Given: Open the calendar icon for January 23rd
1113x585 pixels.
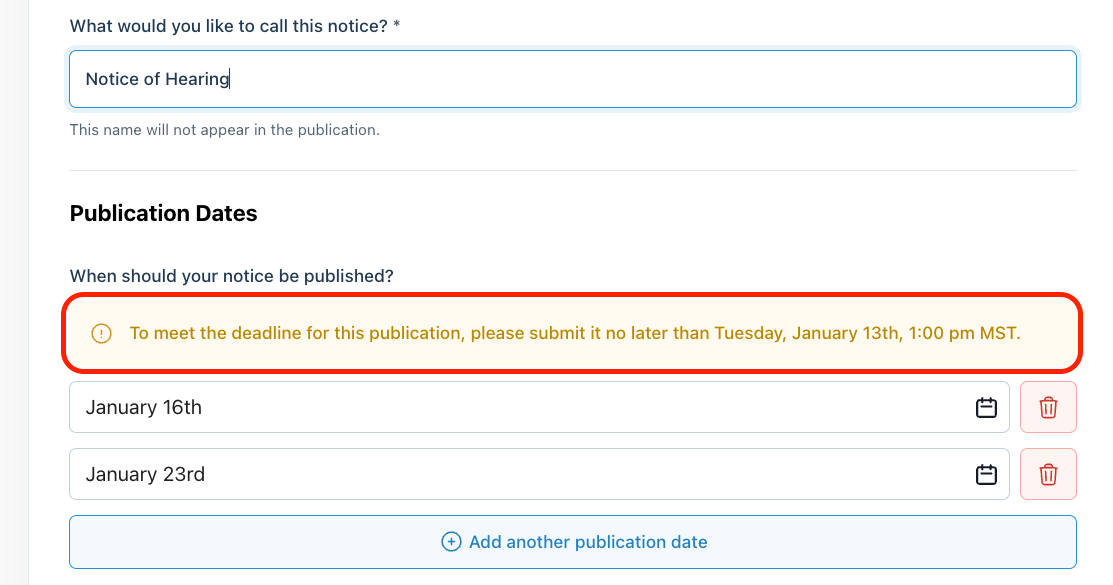Looking at the screenshot, I should (986, 474).
